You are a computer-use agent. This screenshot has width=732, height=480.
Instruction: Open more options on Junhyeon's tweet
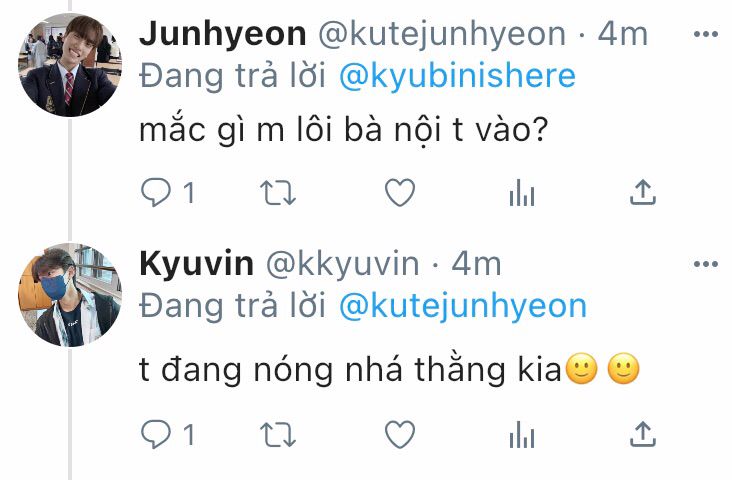pyautogui.click(x=706, y=34)
